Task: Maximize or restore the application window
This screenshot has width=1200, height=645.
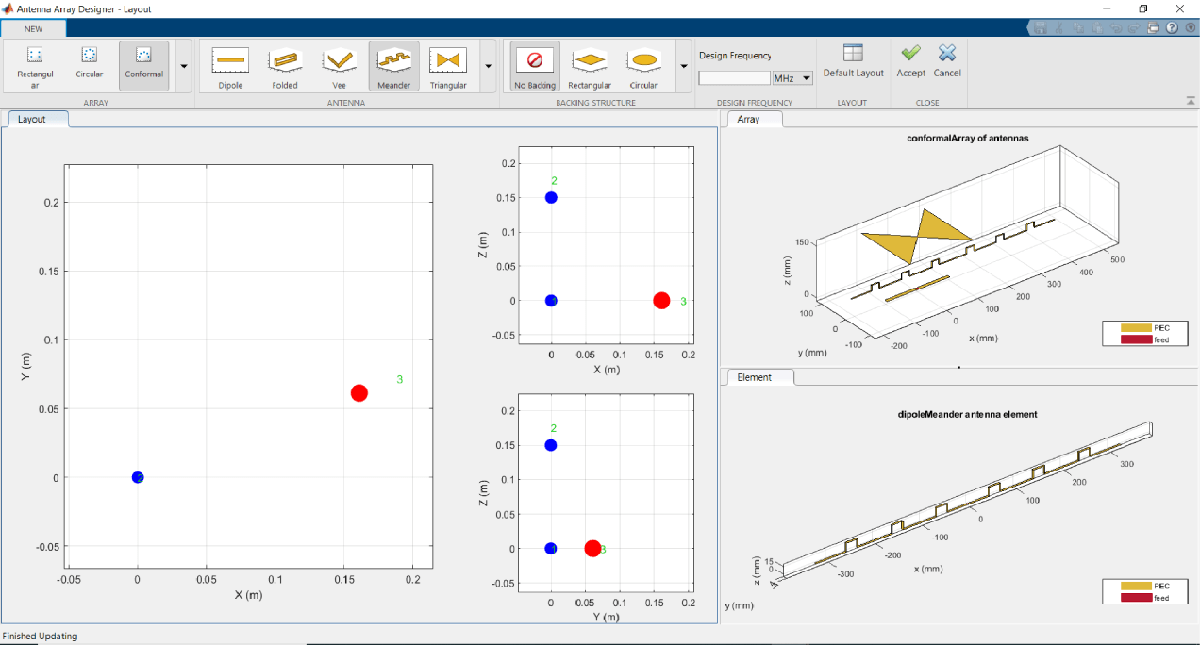Action: click(1143, 8)
